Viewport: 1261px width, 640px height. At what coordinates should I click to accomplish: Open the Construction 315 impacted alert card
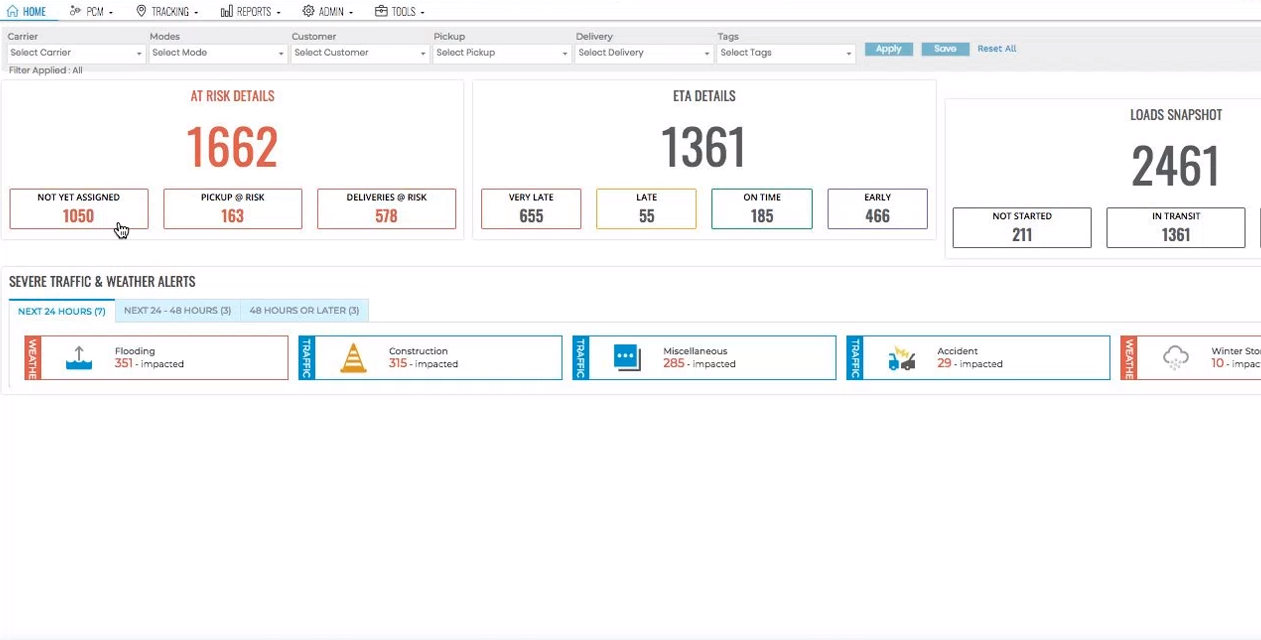(x=430, y=358)
